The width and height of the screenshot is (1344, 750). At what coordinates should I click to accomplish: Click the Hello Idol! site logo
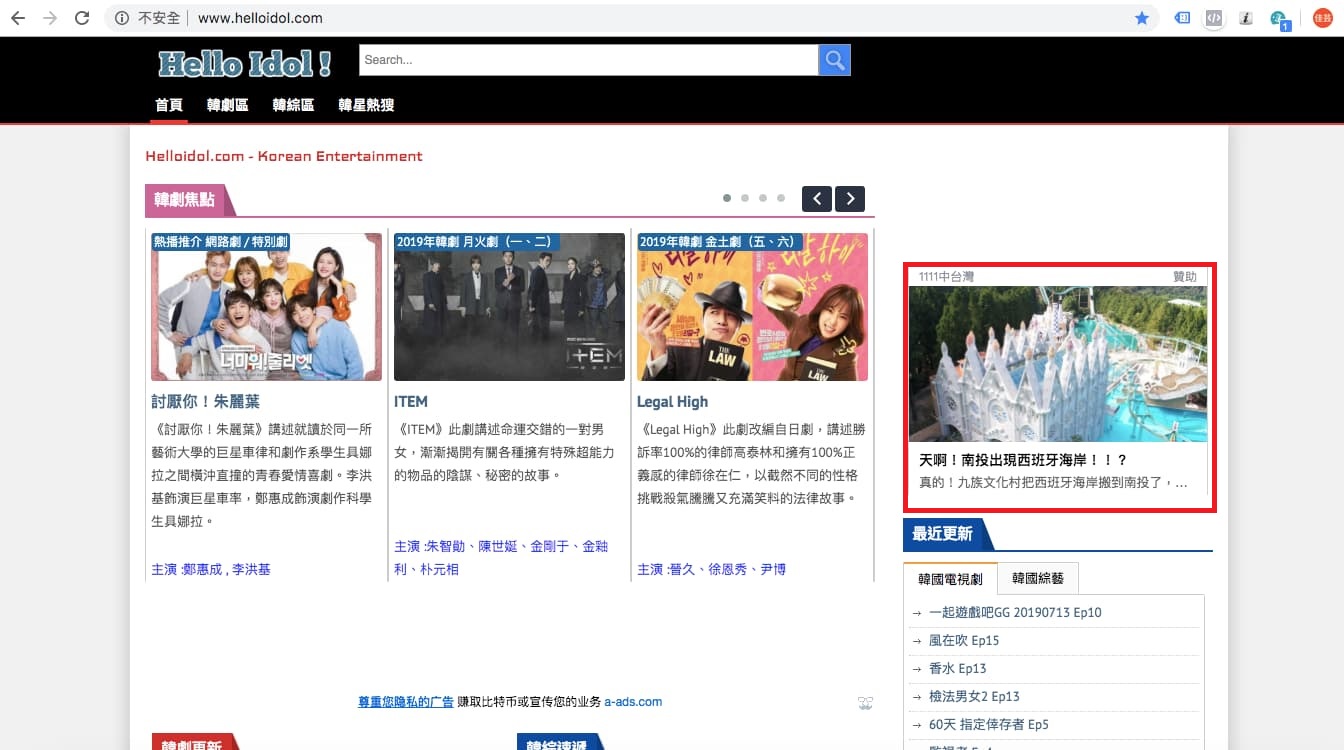pyautogui.click(x=245, y=63)
